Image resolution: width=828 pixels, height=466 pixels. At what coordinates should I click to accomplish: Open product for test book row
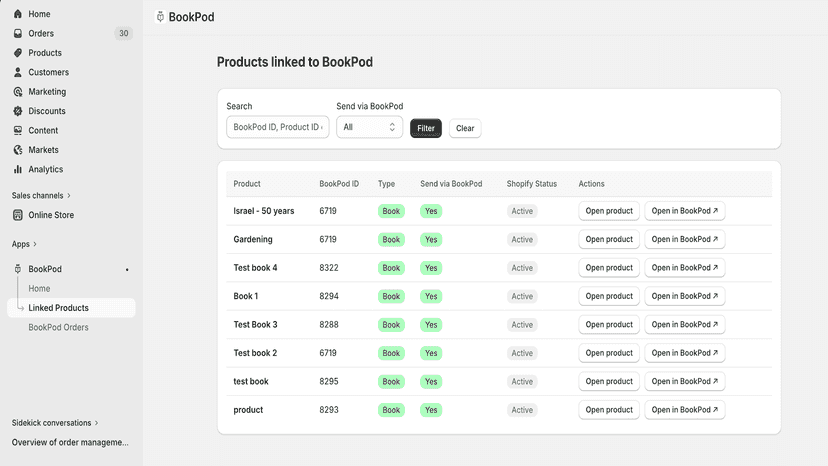click(x=609, y=381)
